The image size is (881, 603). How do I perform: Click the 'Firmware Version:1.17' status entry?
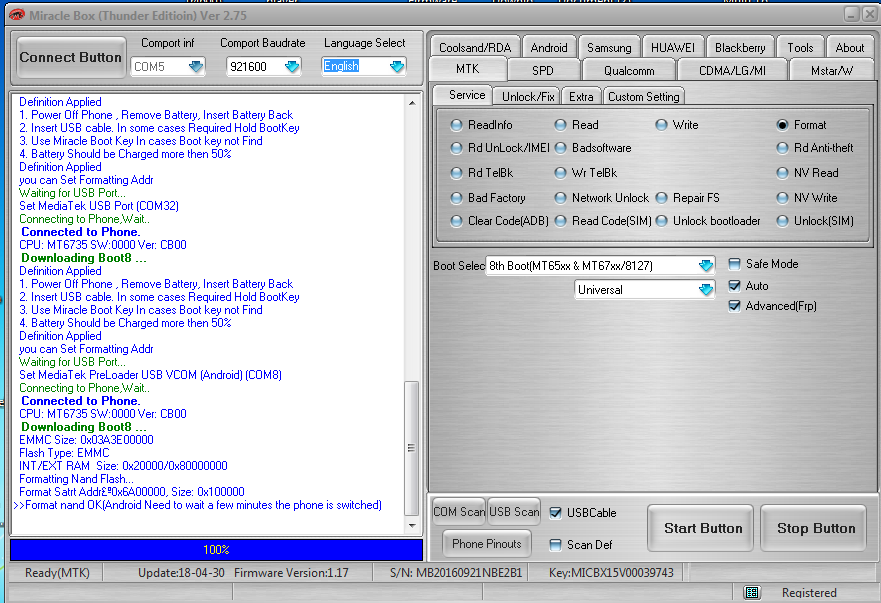291,573
